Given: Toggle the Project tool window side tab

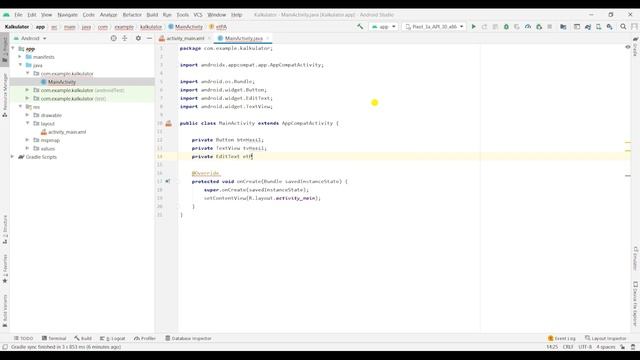Looking at the screenshot, I should pos(5,50).
